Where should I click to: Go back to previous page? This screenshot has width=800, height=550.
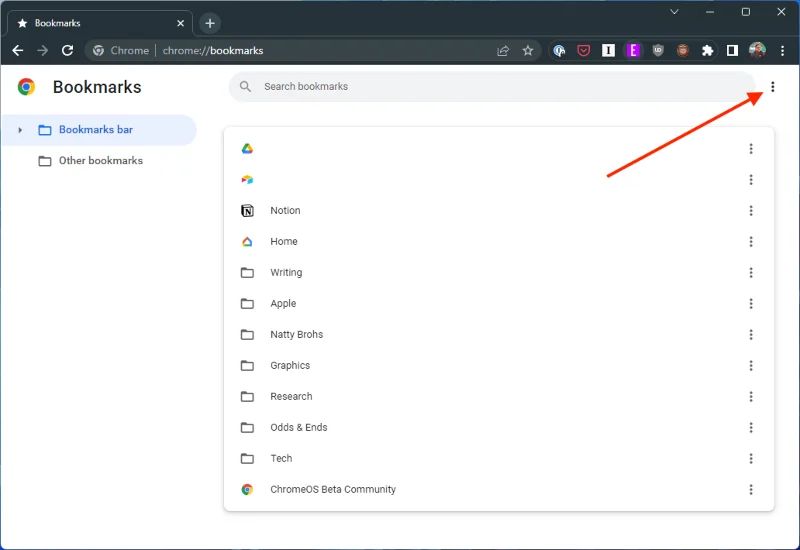point(17,50)
